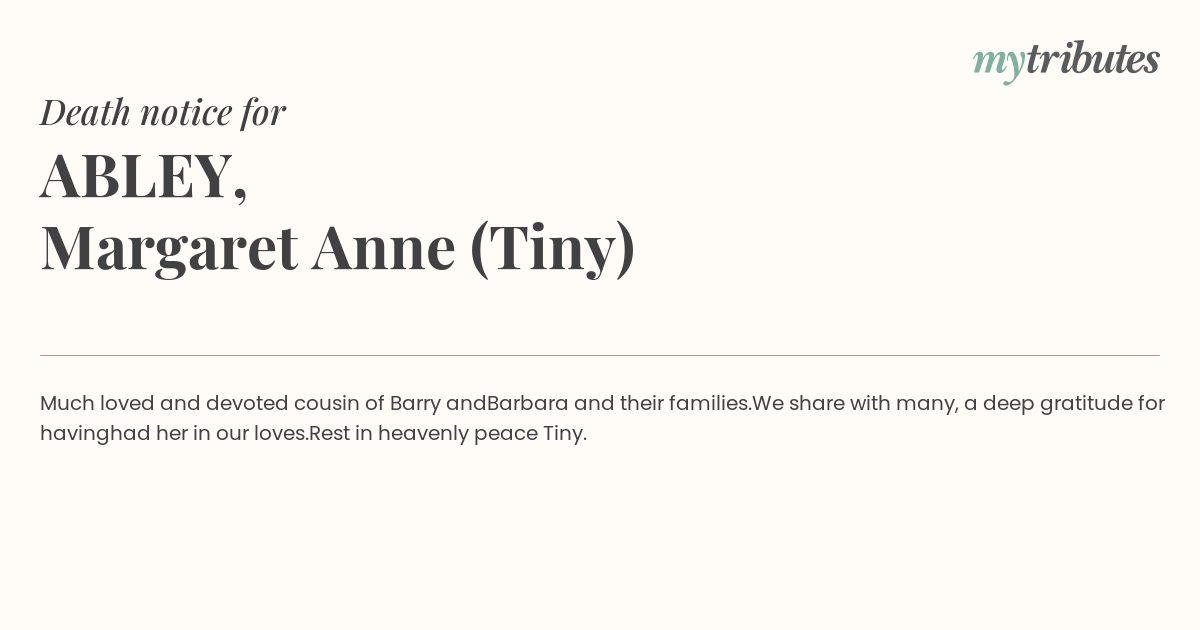
Task: Click "andBarbara" in the notice text
Action: 507,403
